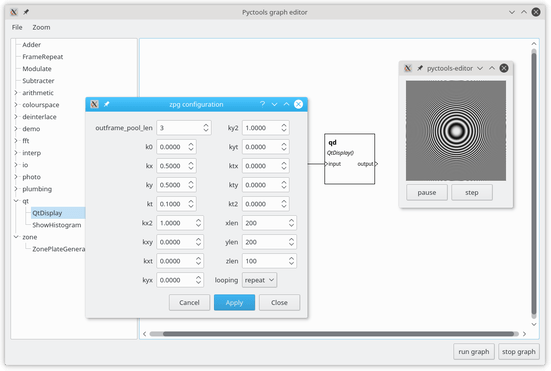Expand the io tree node
551x371 pixels.
tap(16, 165)
